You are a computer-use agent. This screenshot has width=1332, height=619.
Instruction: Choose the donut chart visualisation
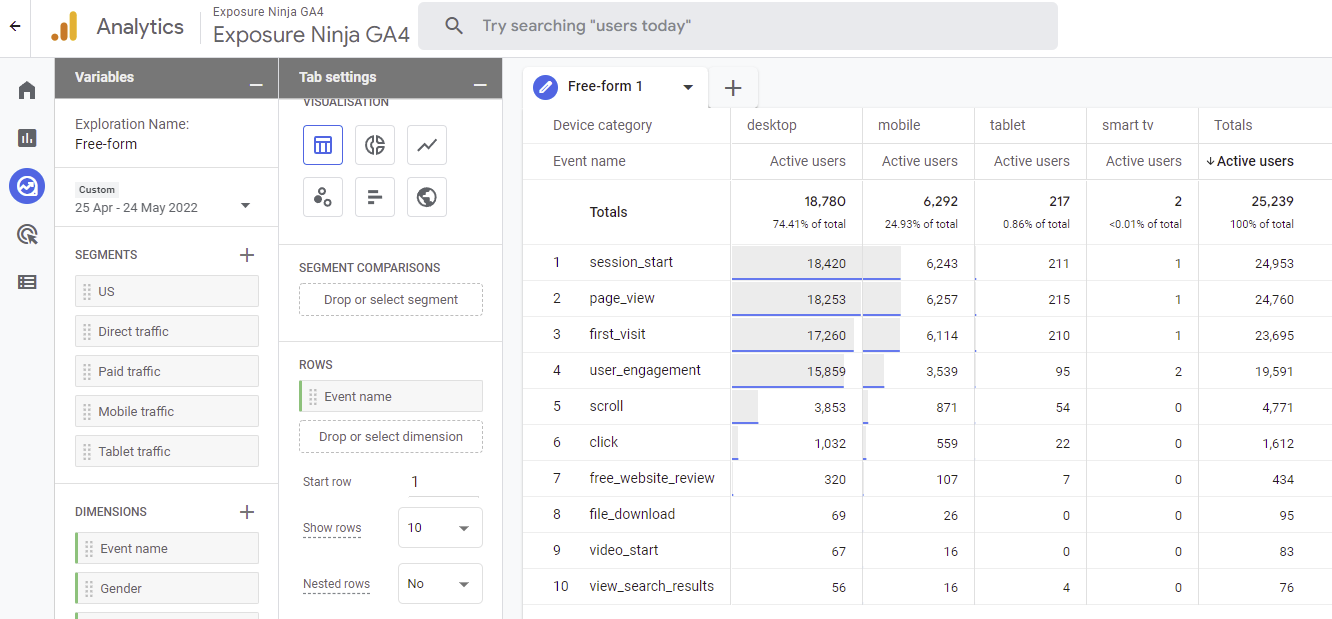(375, 145)
